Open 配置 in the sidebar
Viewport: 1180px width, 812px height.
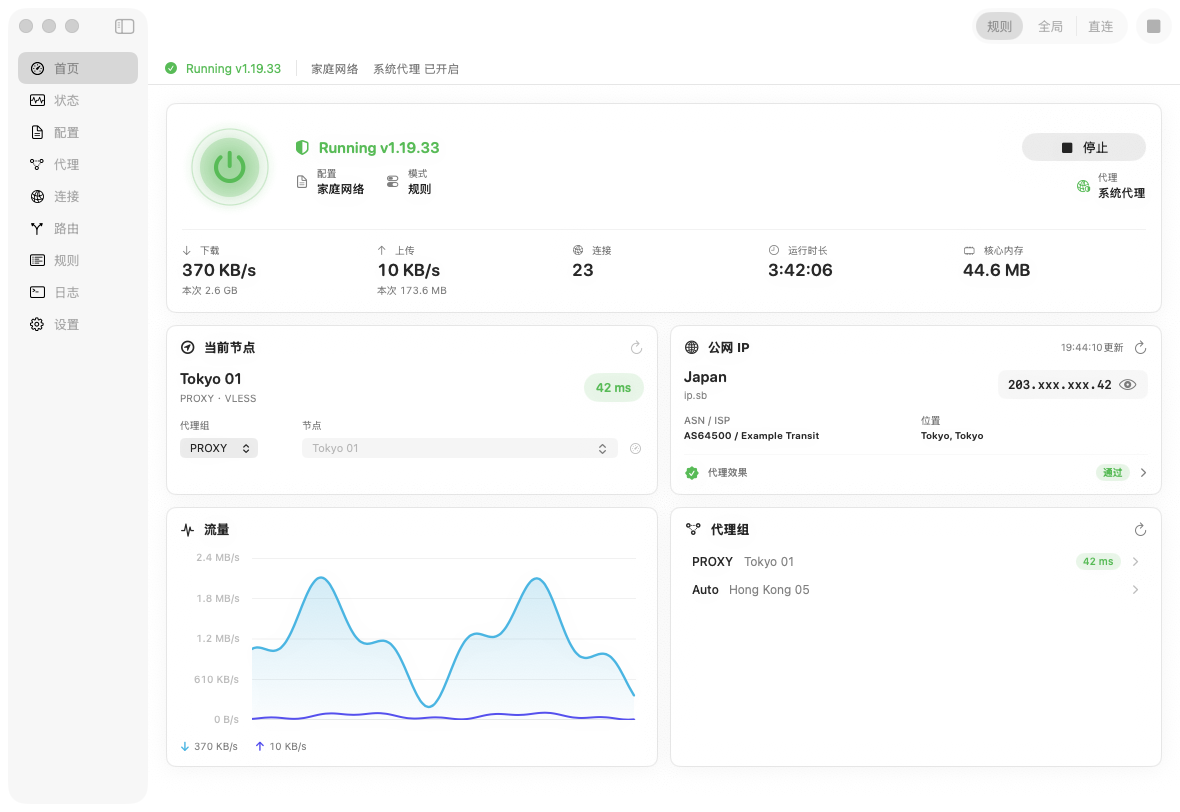click(x=78, y=132)
